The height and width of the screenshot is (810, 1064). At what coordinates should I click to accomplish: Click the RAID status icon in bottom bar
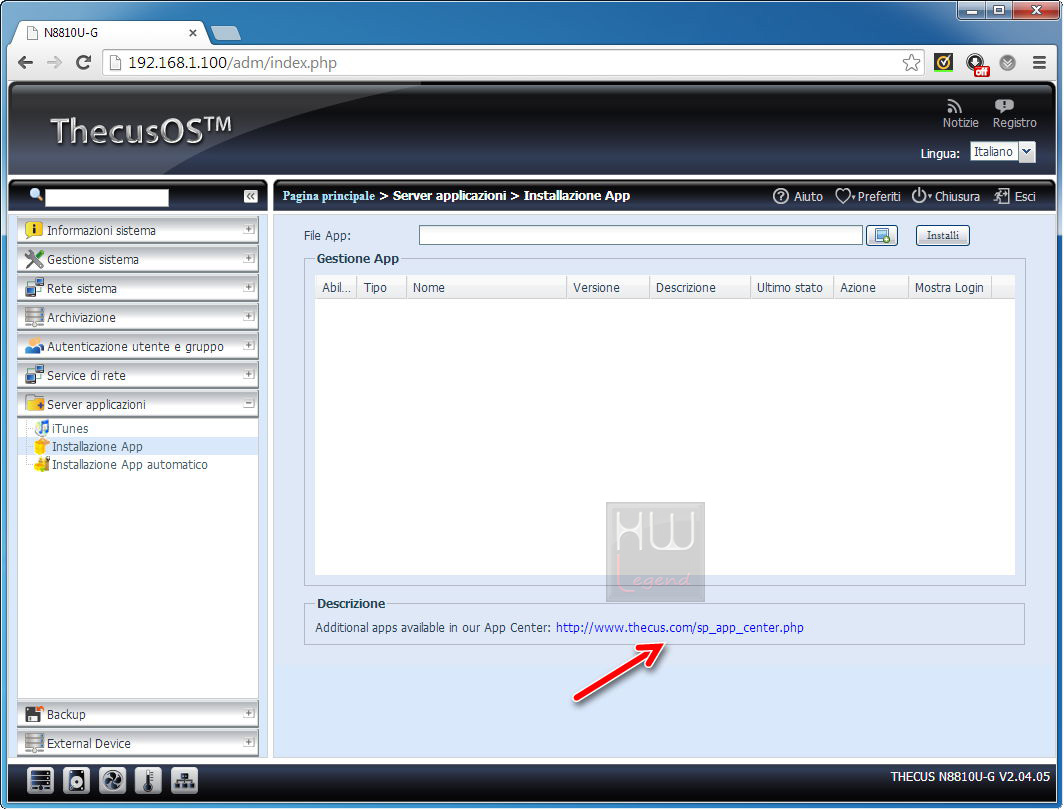41,781
